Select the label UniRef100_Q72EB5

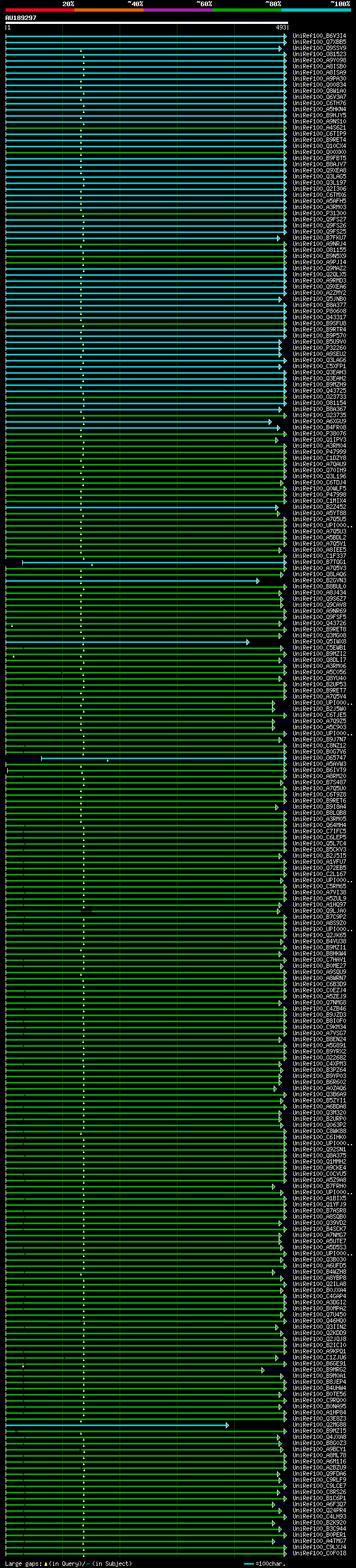[319, 868]
